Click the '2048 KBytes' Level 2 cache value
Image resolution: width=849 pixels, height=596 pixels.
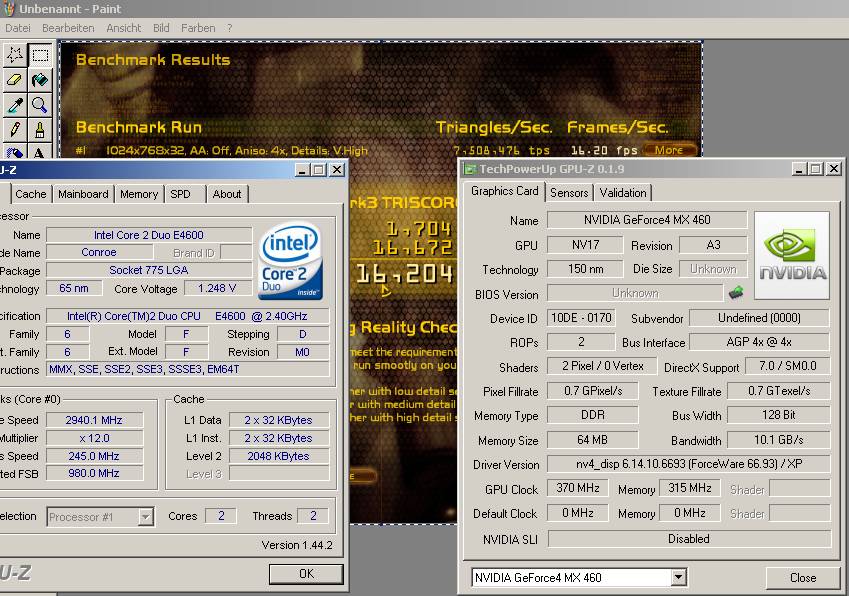[279, 456]
